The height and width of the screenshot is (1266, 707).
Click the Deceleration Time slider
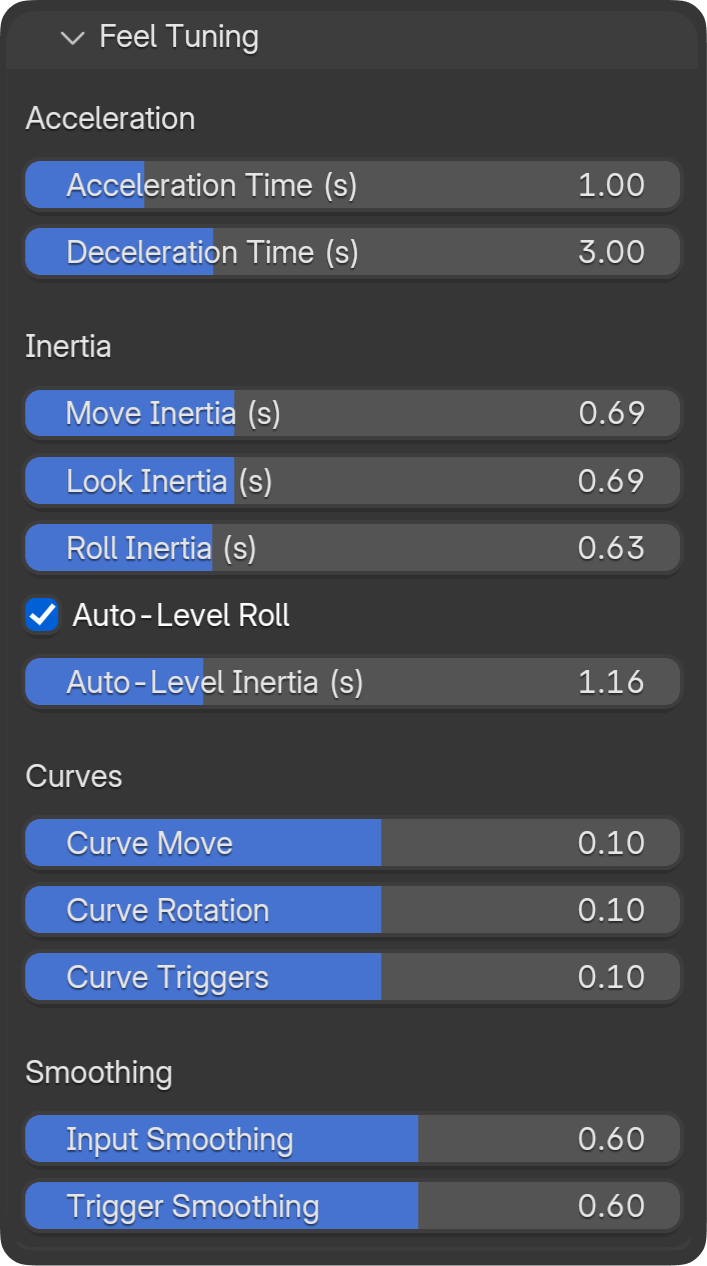pyautogui.click(x=353, y=252)
